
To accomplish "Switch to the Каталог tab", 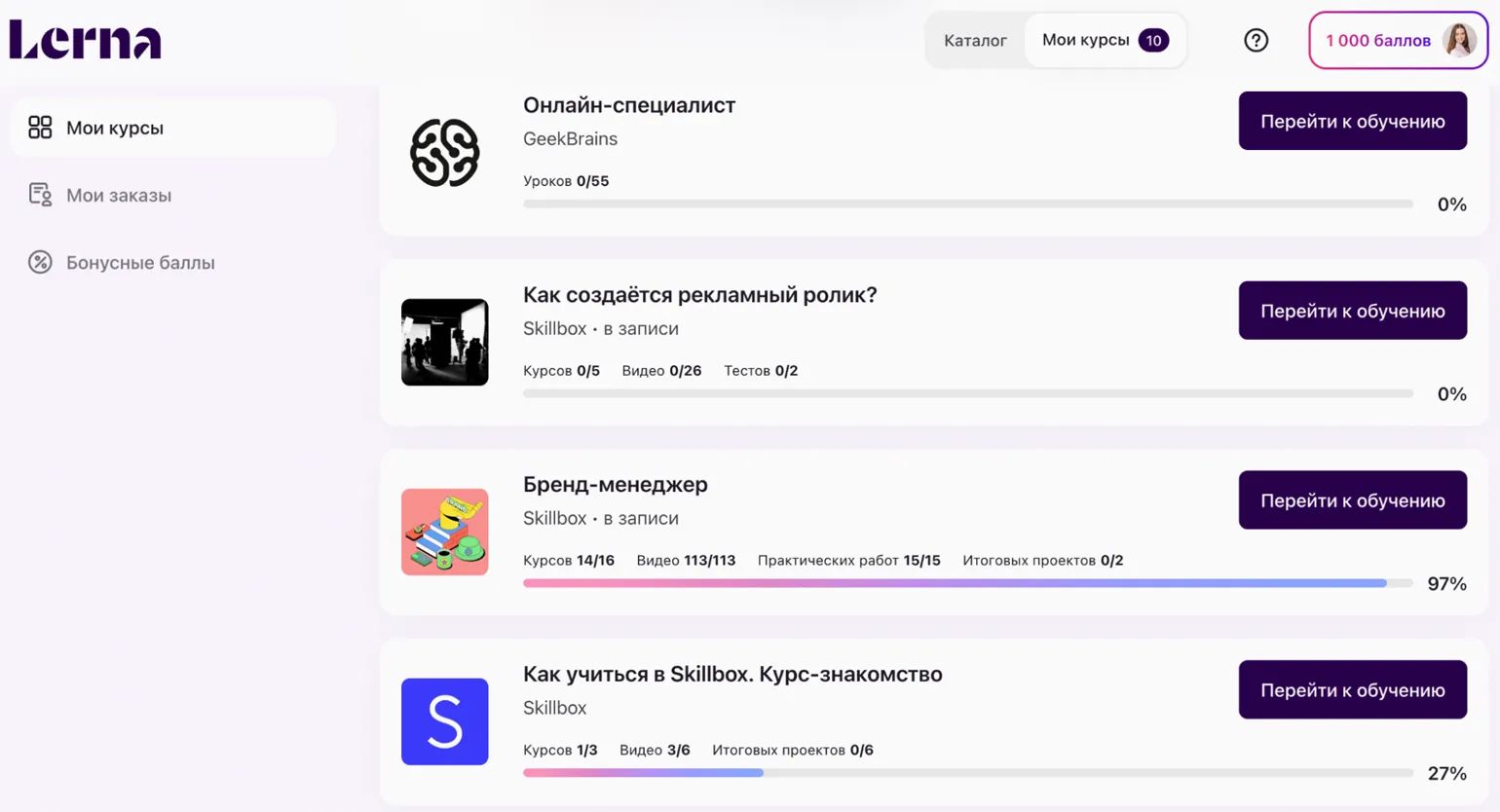I will pos(975,40).
